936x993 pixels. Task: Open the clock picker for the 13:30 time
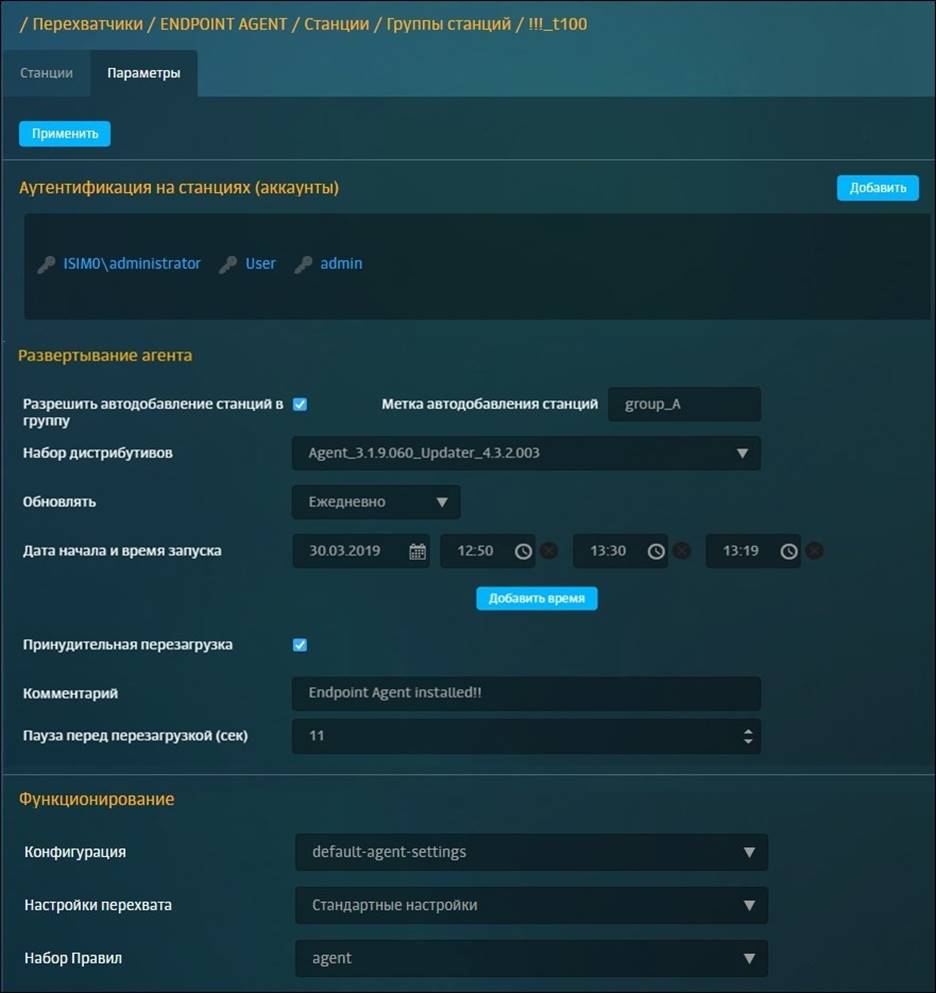[656, 551]
